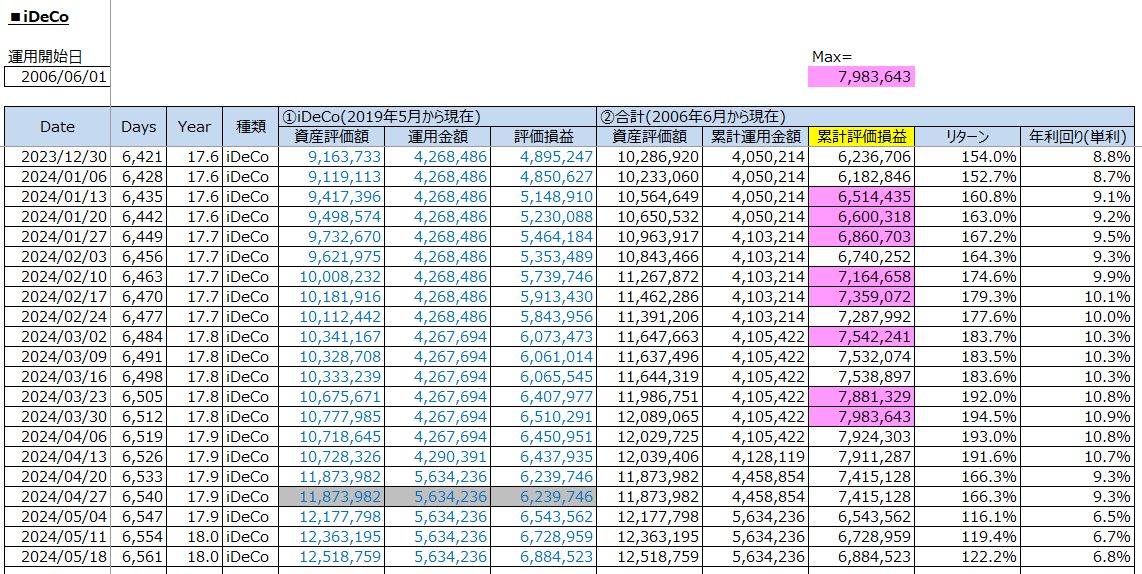Select the yellow 累計評価損益 header cell
Image resolution: width=1142 pixels, height=574 pixels.
861,136
